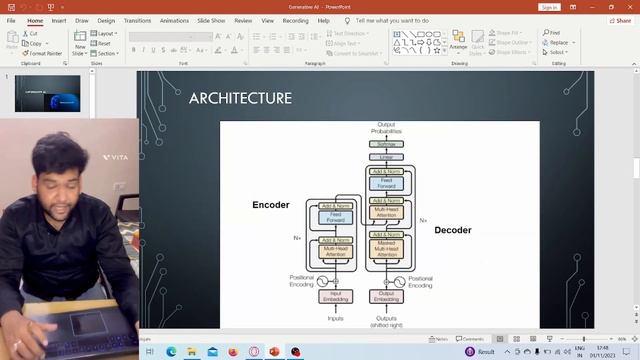Select the text box shape in shapes gallery
This screenshot has height=360, width=640.
[x=396, y=34]
